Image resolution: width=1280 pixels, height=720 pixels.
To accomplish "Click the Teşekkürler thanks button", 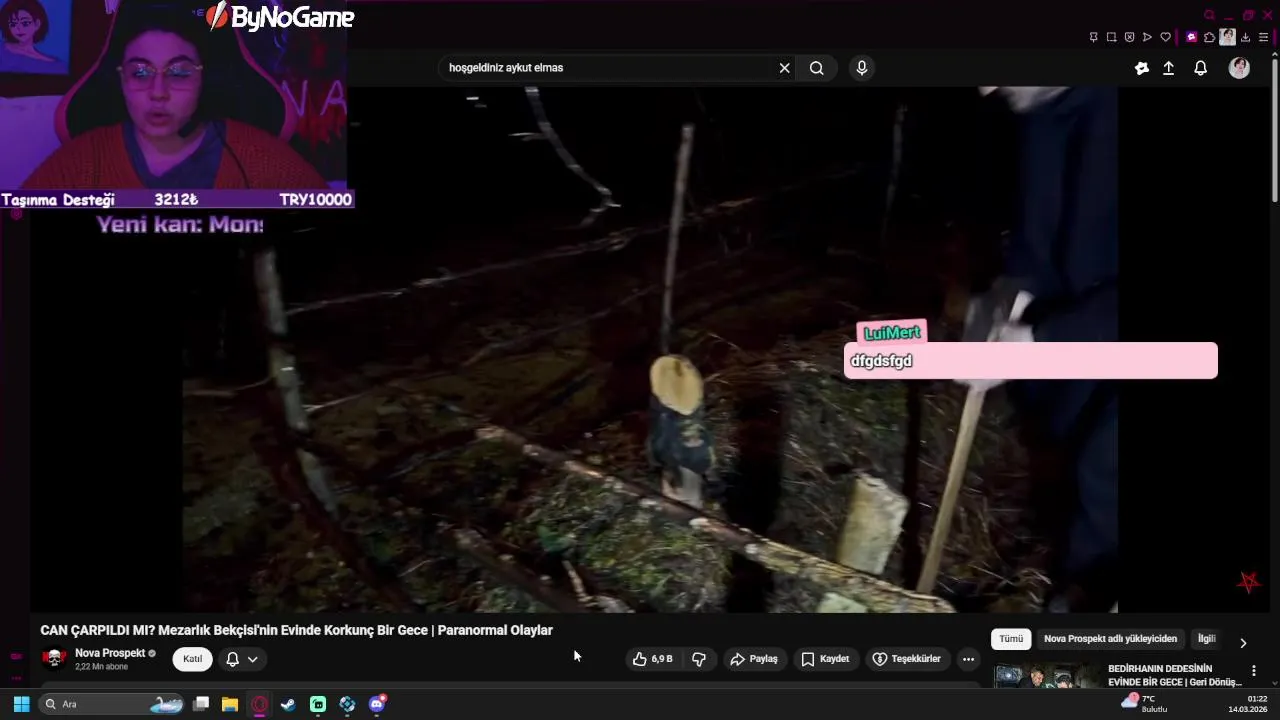I will [x=906, y=659].
